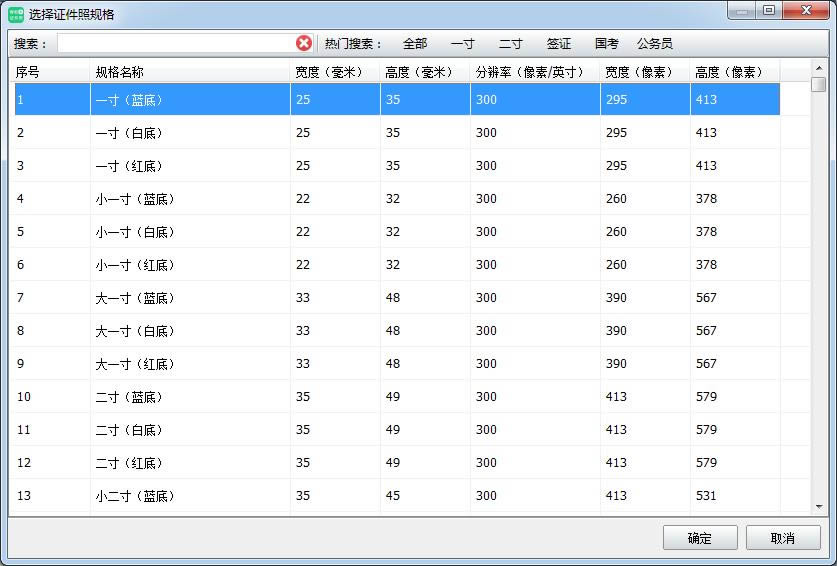837x566 pixels.
Task: Sort by 规格名称 column header
Action: pyautogui.click(x=190, y=72)
